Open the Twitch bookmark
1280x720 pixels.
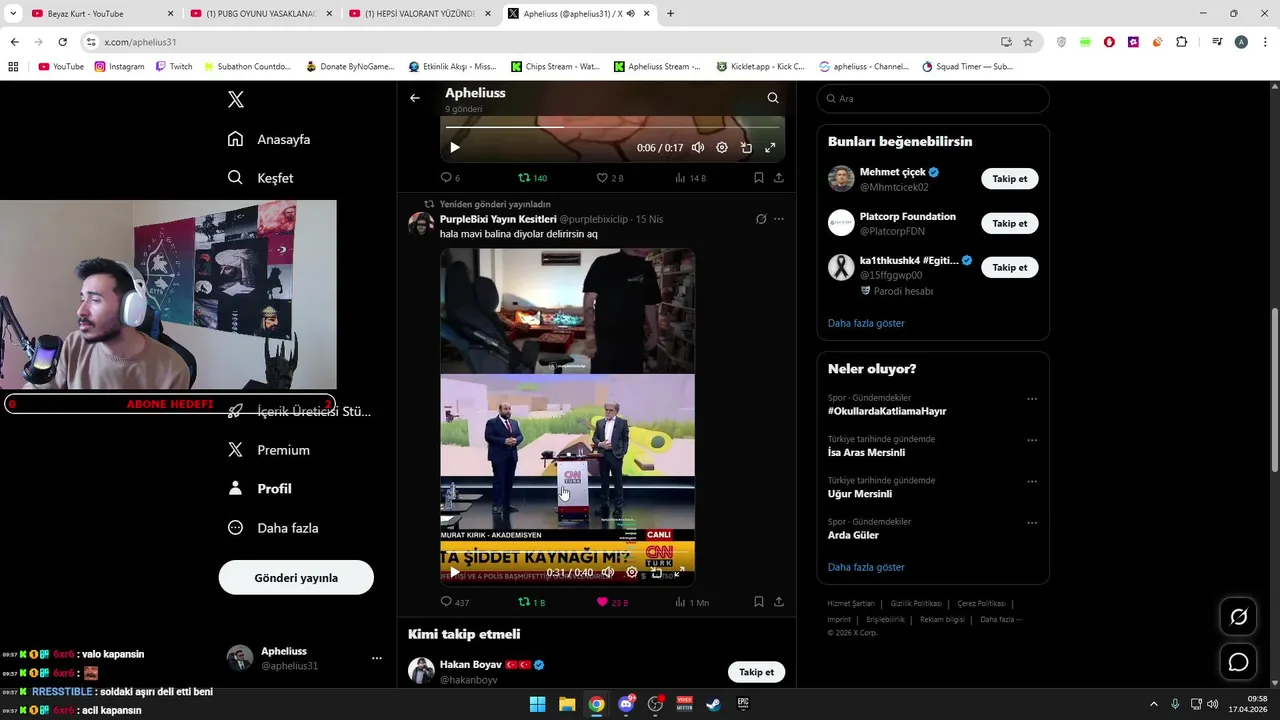click(174, 67)
